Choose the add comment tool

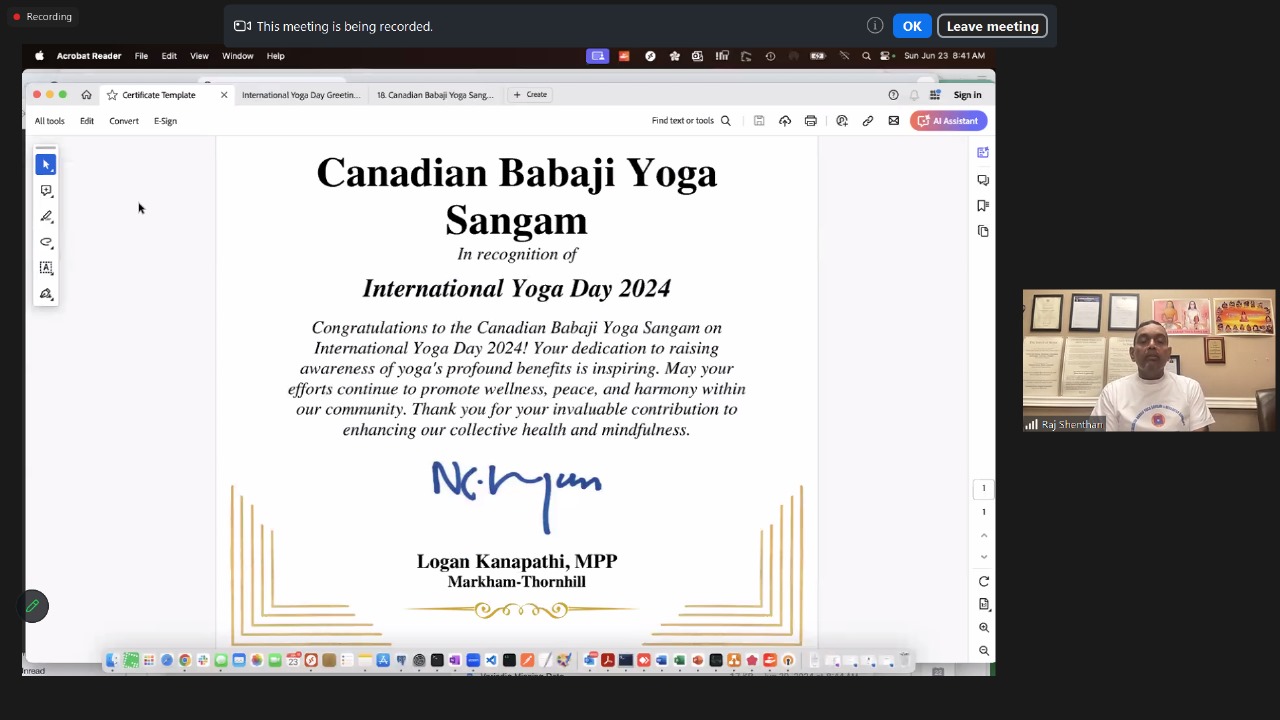tap(46, 190)
